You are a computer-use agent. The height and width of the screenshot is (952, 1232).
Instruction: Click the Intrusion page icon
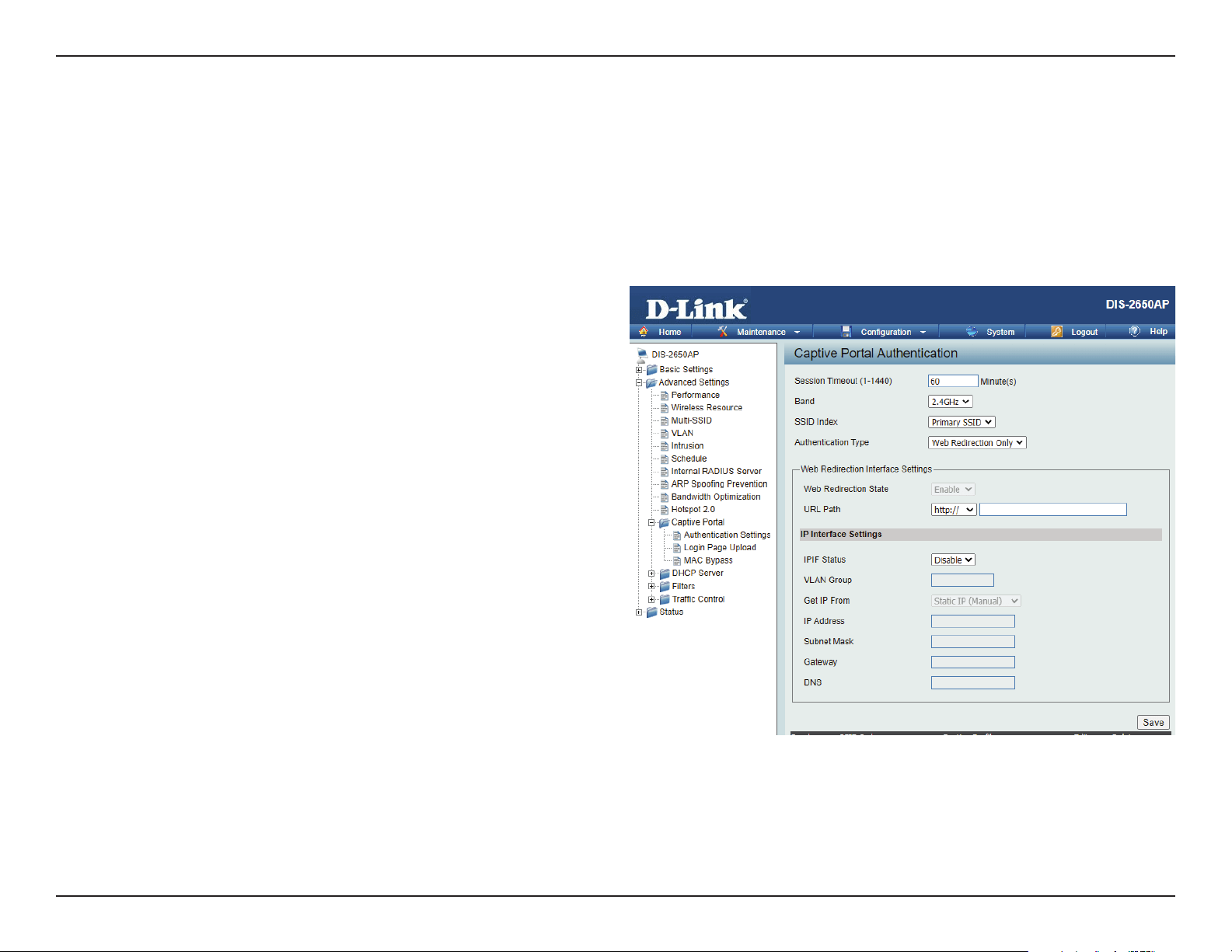point(665,446)
